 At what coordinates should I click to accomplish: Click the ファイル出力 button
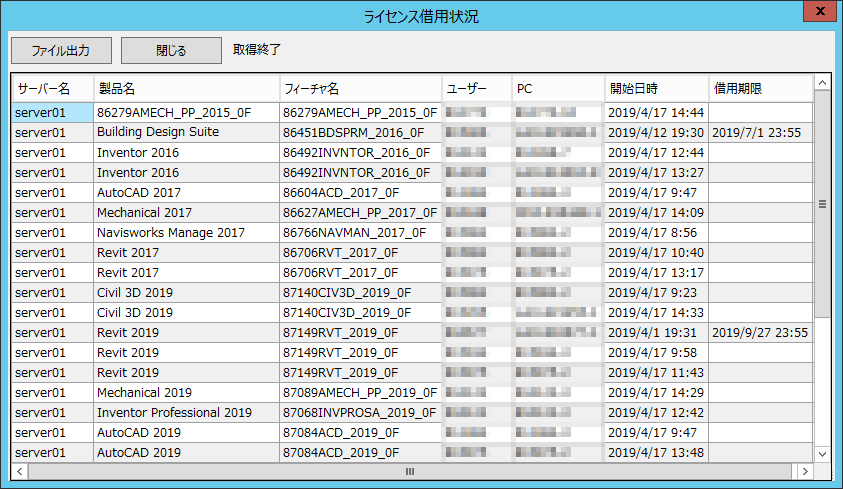pos(60,50)
